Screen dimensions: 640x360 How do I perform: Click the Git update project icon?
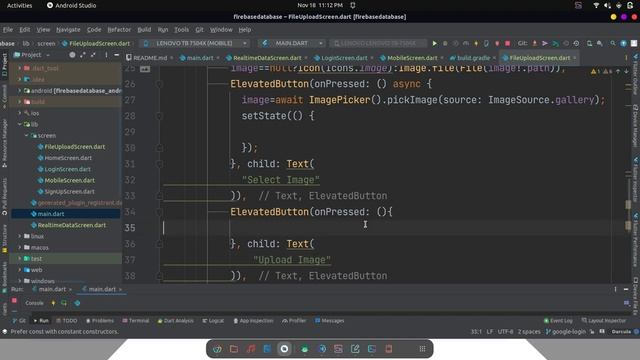click(x=534, y=43)
